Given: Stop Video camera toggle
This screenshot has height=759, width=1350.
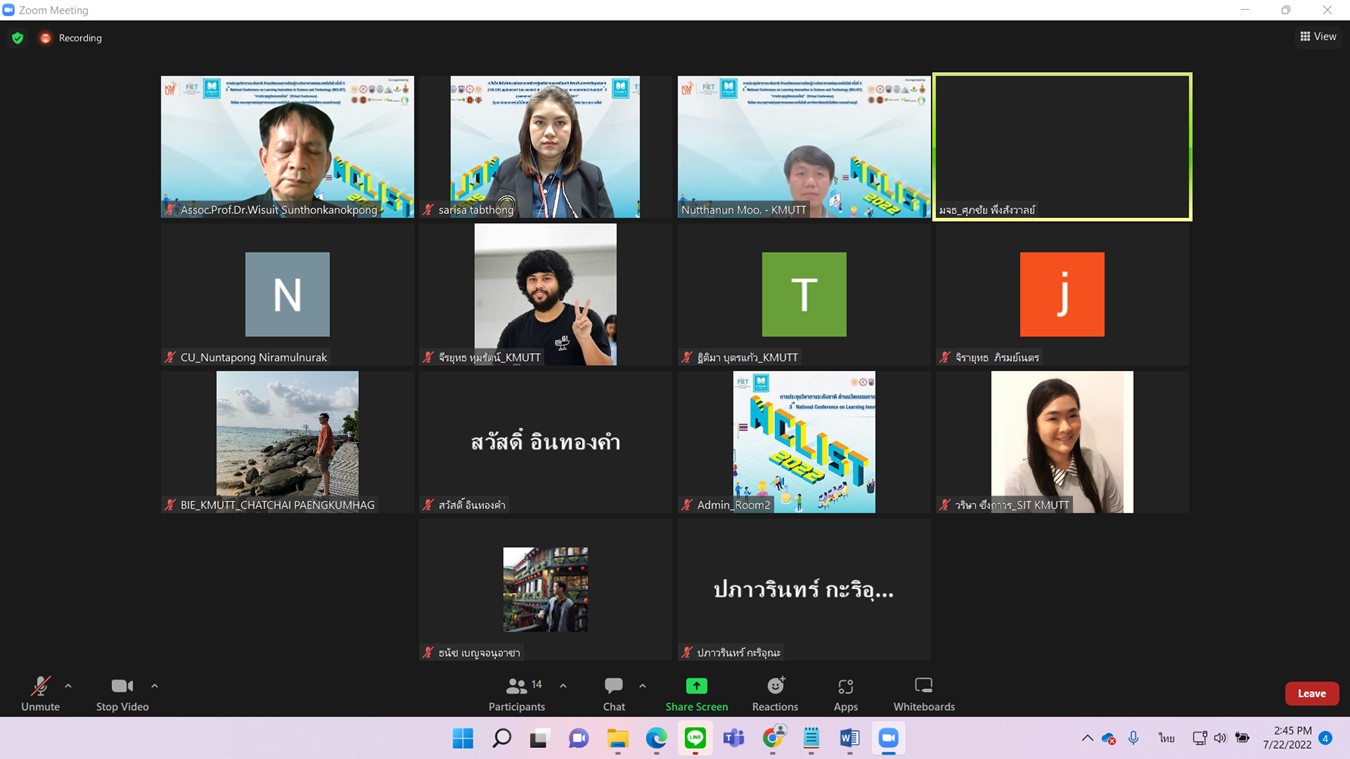Looking at the screenshot, I should coord(122,693).
